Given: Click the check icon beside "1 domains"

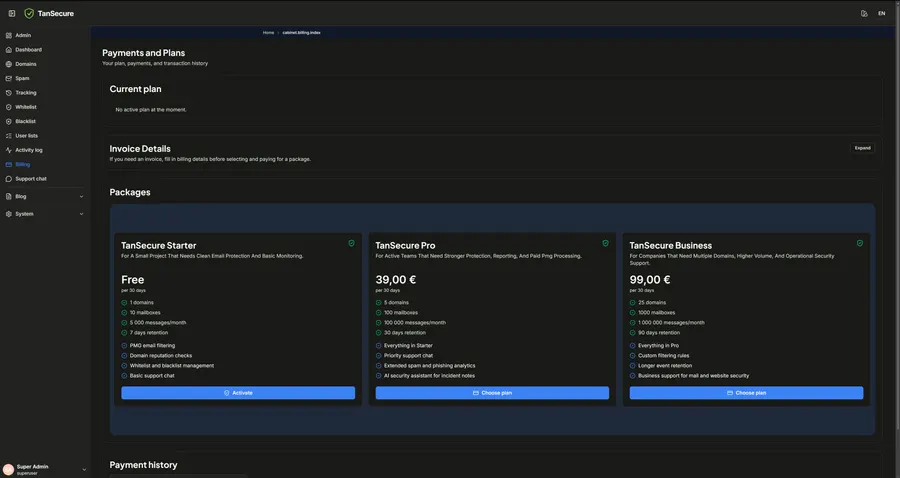Looking at the screenshot, I should (x=124, y=302).
